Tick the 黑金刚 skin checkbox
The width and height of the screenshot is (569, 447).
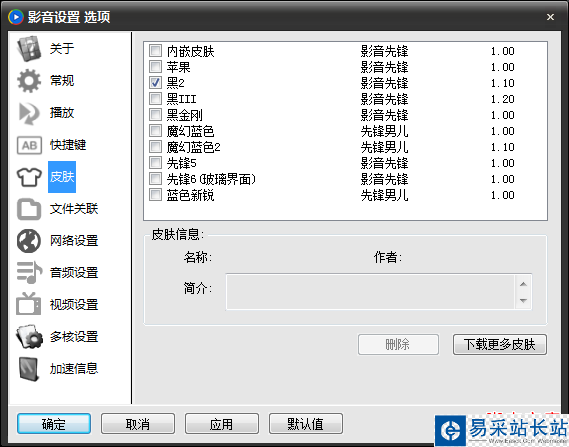click(155, 114)
